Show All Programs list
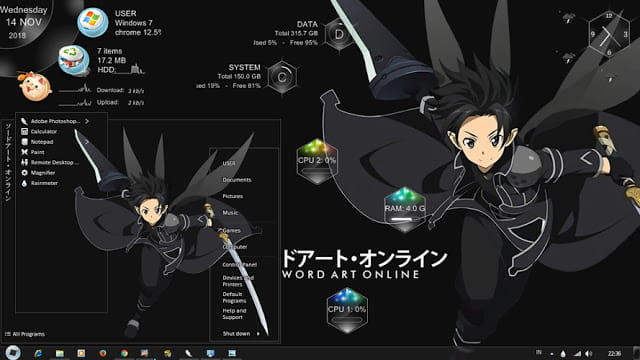This screenshot has height=360, width=640. click(24, 334)
